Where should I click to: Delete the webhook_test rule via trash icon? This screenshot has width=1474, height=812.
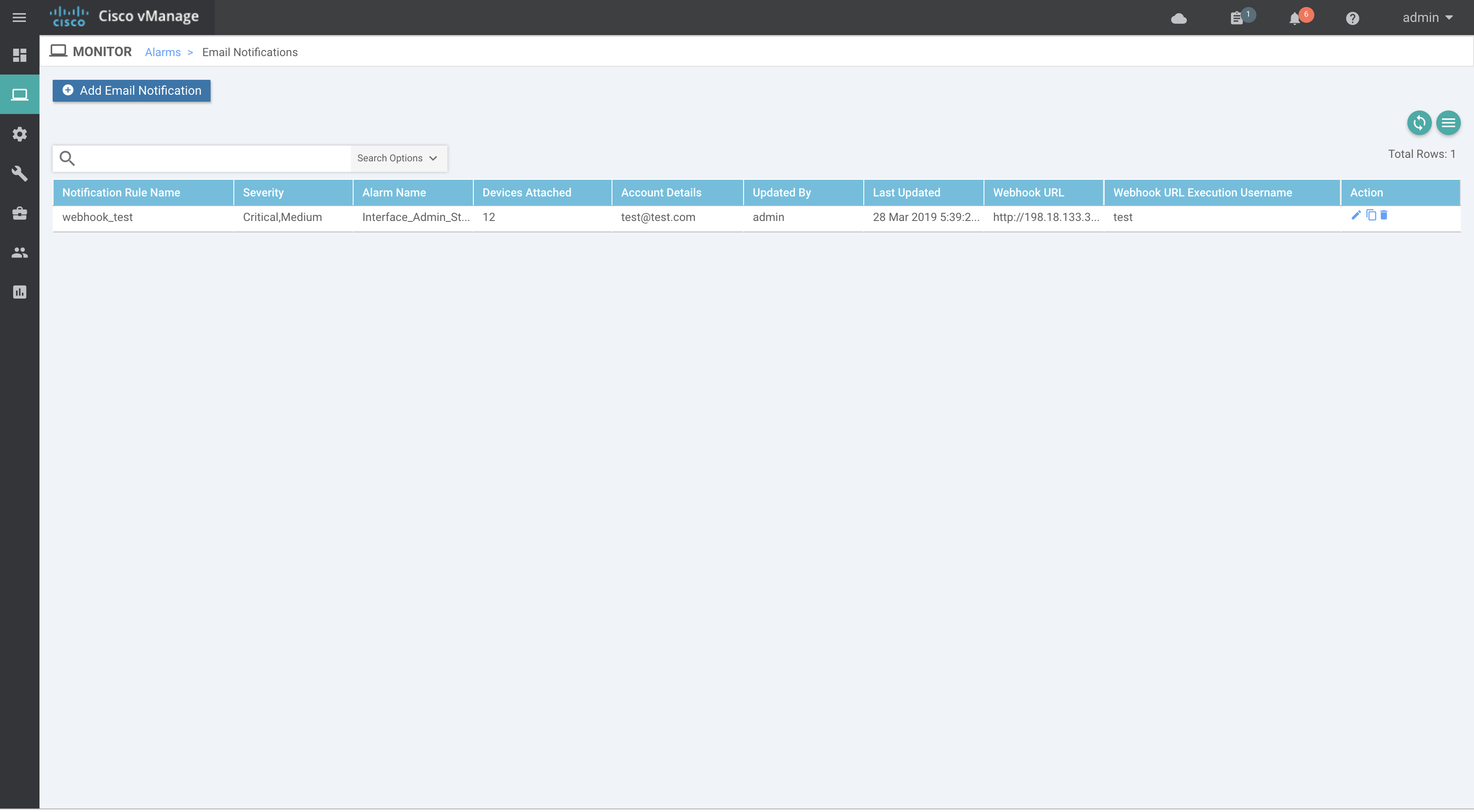1384,216
